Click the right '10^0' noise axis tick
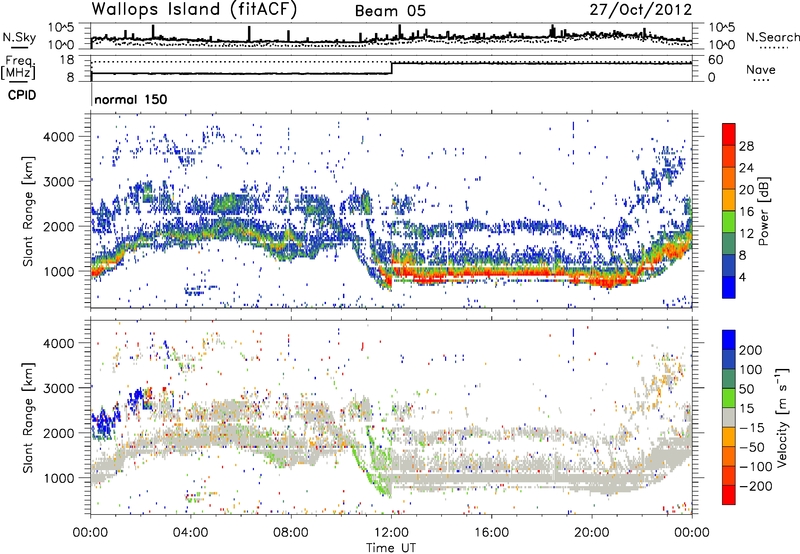Viewport: 800px width, 554px height. (x=722, y=45)
